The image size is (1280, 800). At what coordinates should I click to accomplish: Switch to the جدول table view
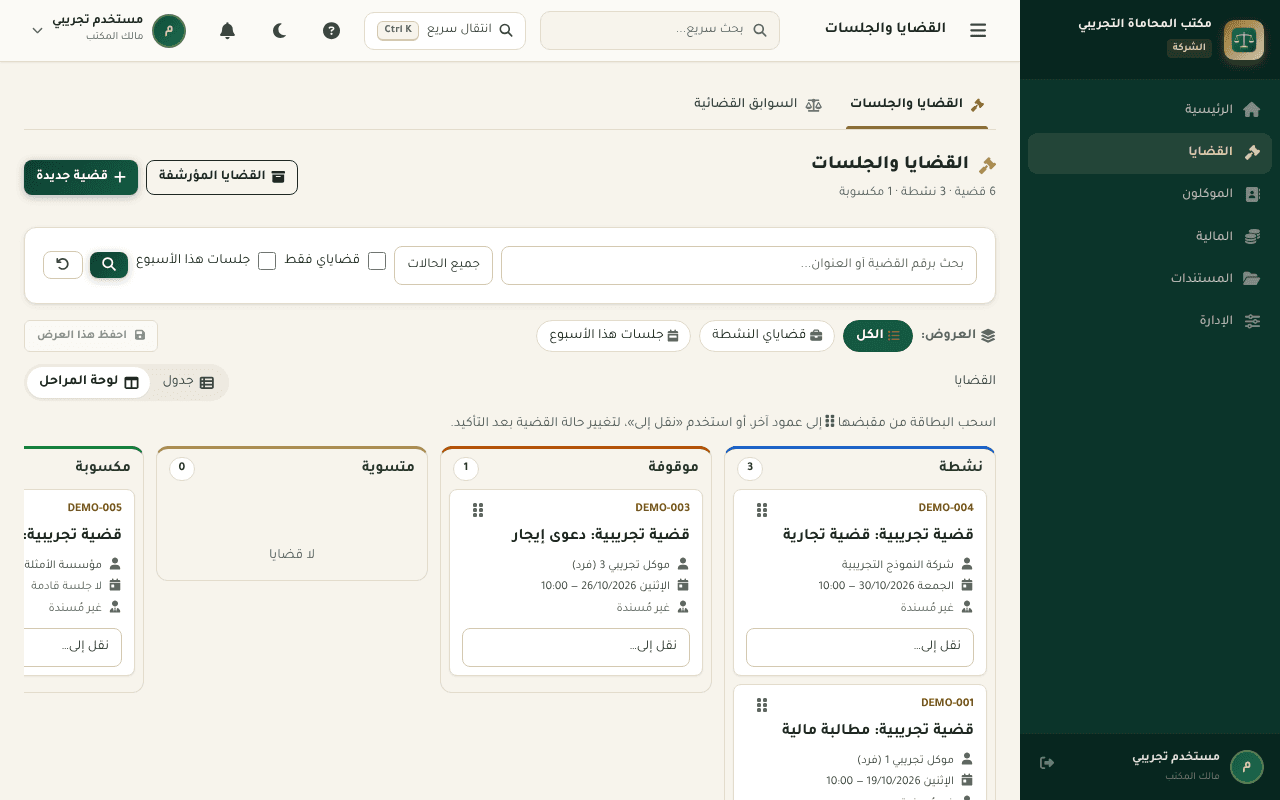click(189, 382)
